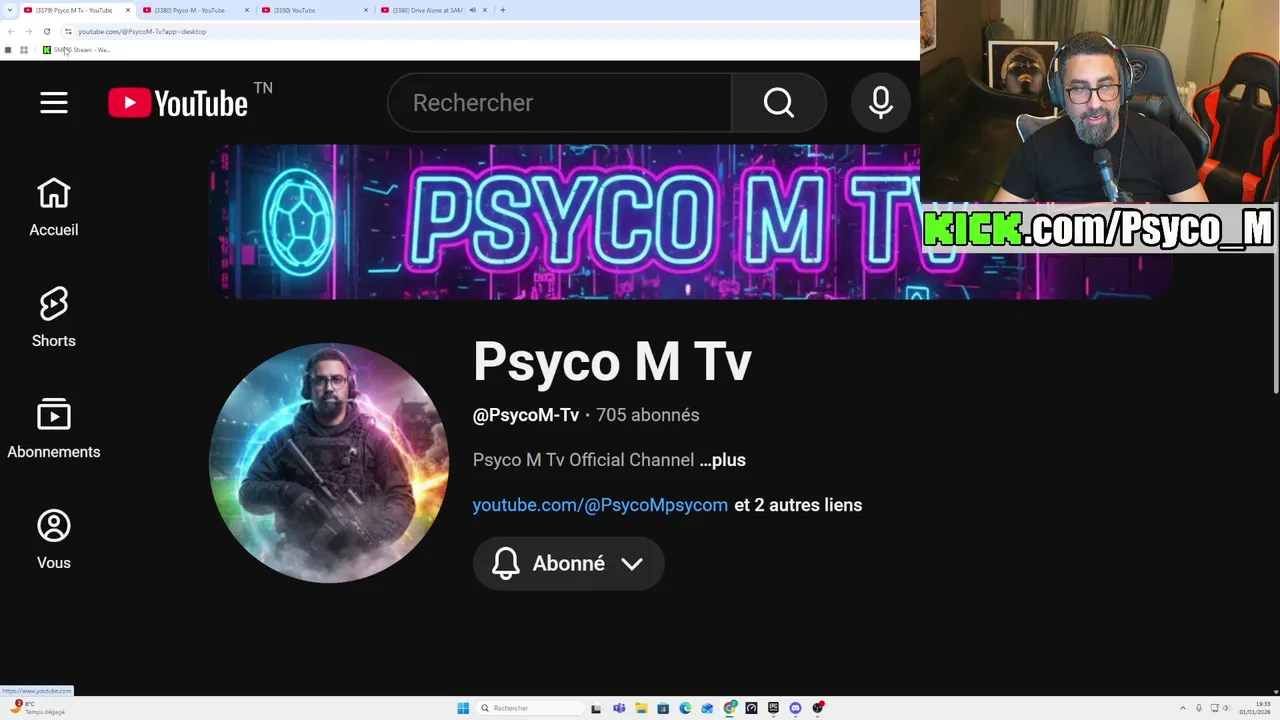Reload the page with the refresh button
The height and width of the screenshot is (720, 1280).
46,31
